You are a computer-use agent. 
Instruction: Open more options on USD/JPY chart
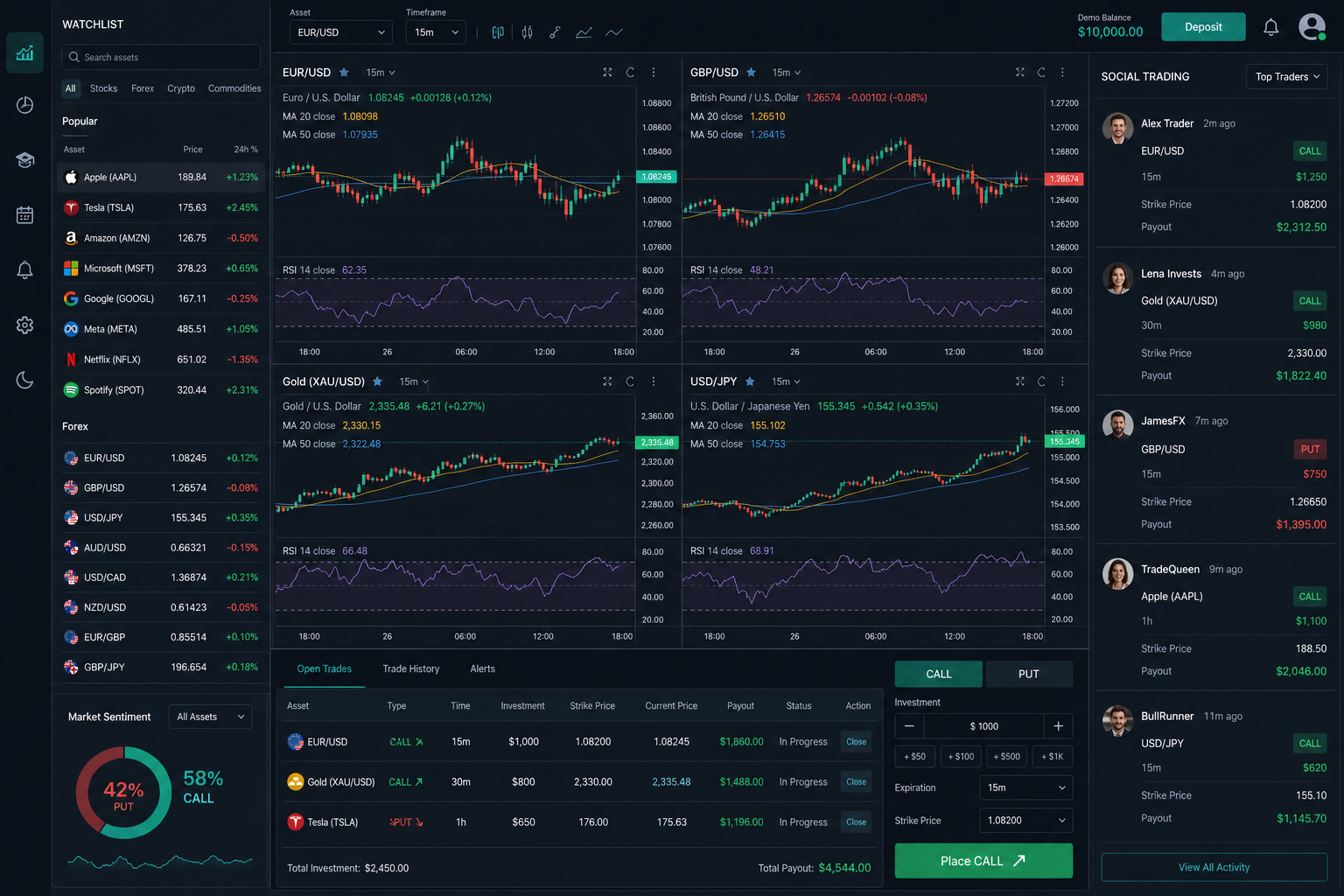click(1062, 381)
